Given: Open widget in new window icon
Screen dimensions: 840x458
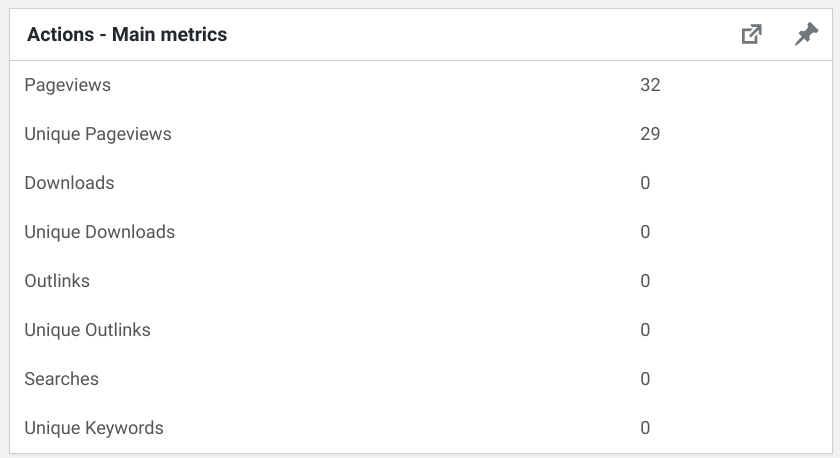Looking at the screenshot, I should click(752, 34).
